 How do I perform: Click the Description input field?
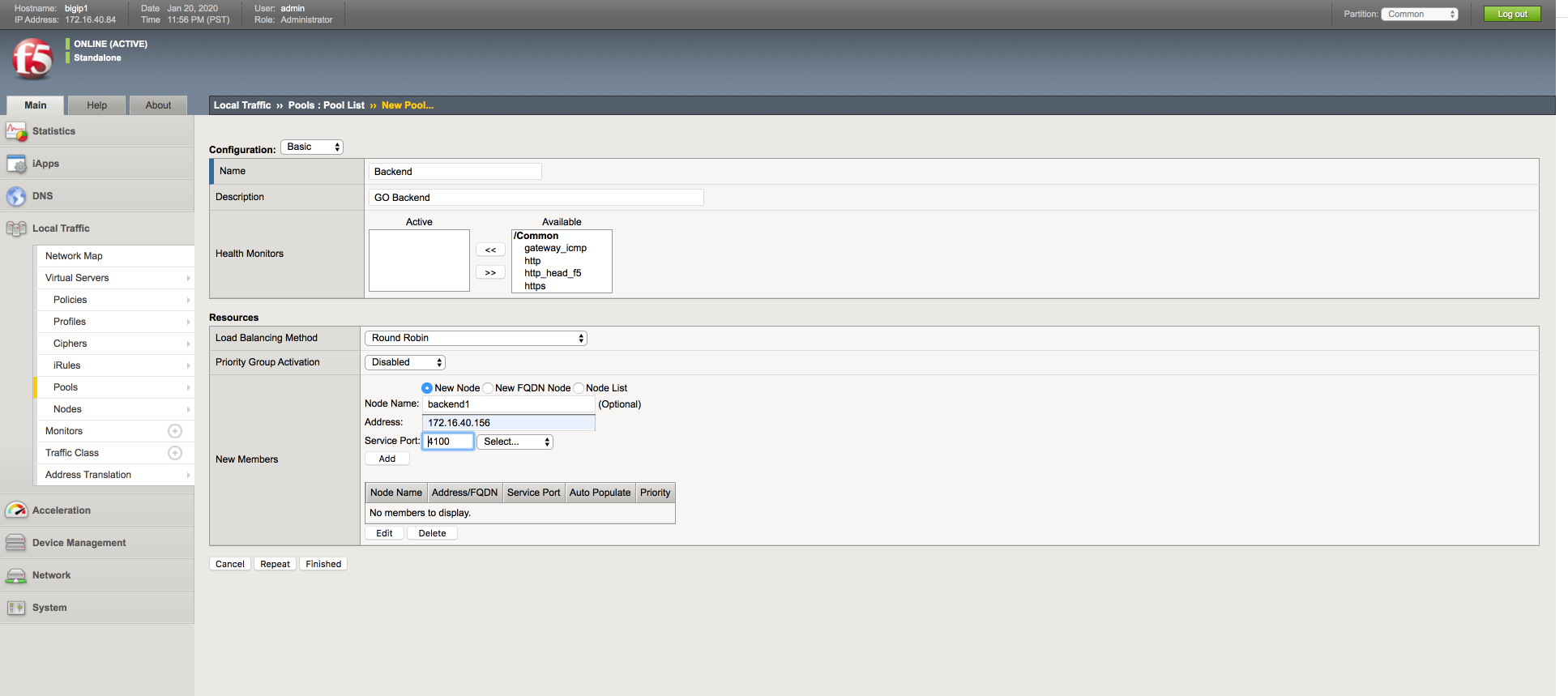tap(536, 198)
